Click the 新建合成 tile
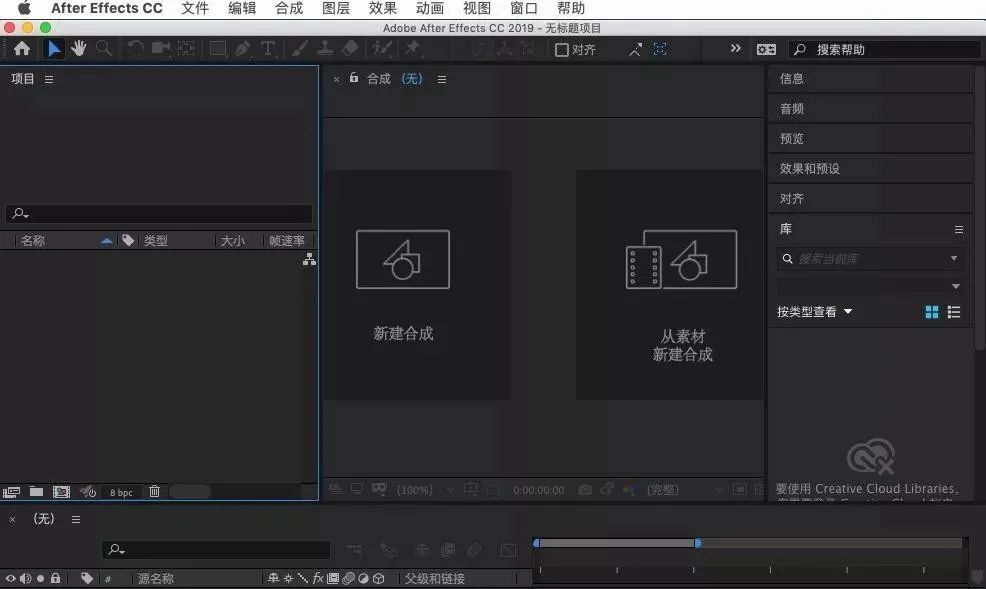 pos(418,285)
